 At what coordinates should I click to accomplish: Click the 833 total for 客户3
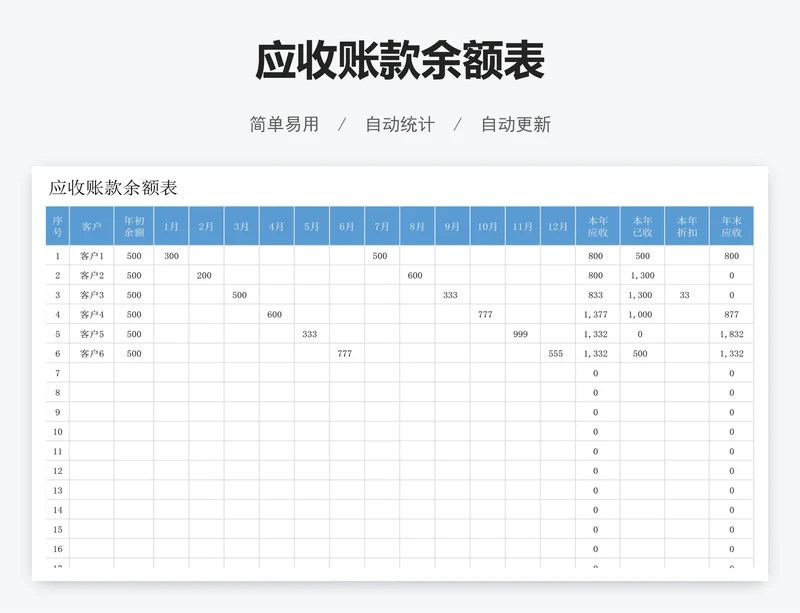[598, 295]
